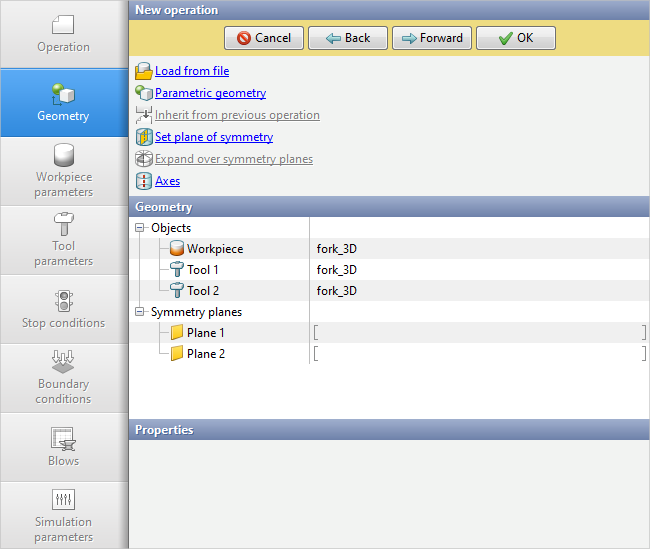Viewport: 650px width, 549px height.
Task: Switch to Workpiece parameters tab
Action: click(64, 171)
